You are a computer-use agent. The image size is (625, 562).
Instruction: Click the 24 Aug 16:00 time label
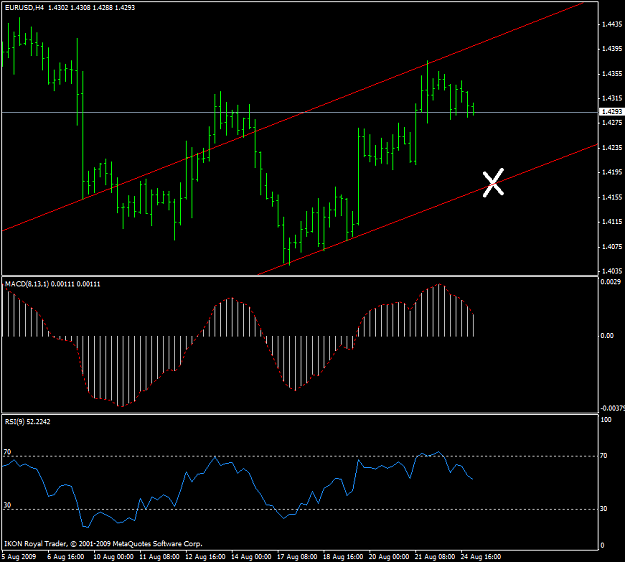click(x=481, y=556)
